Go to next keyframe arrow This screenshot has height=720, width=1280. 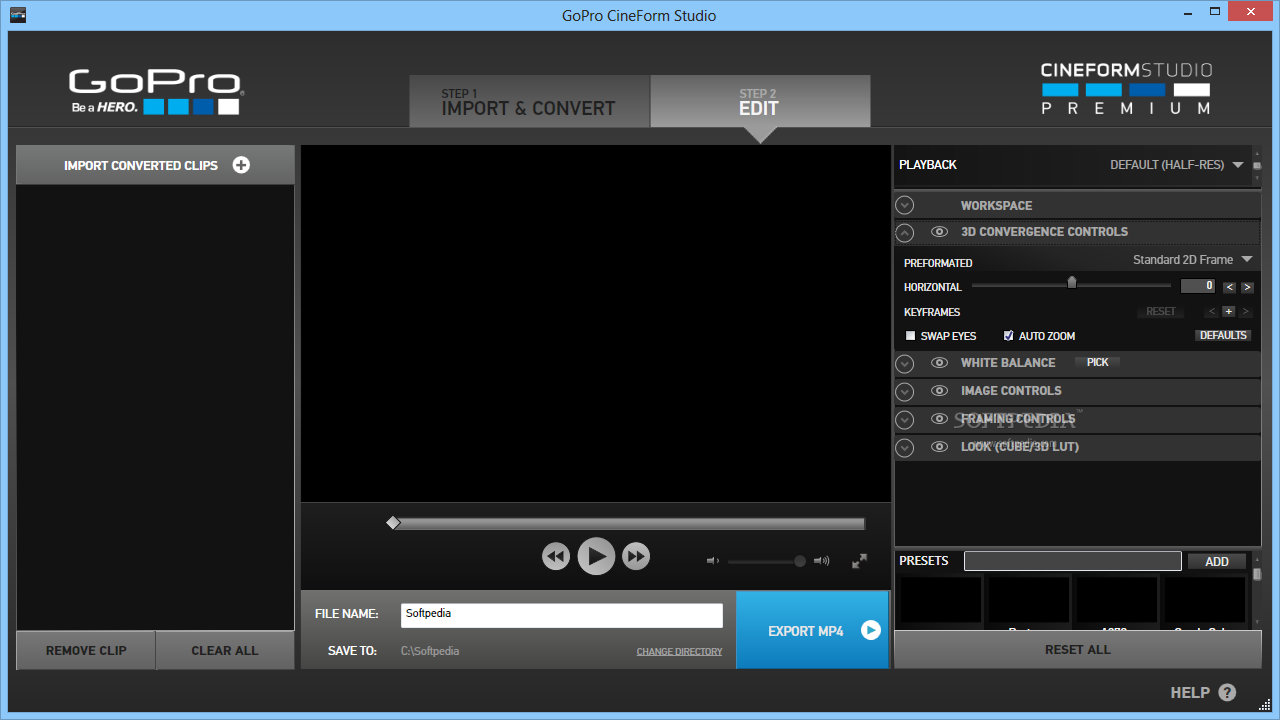[1246, 311]
